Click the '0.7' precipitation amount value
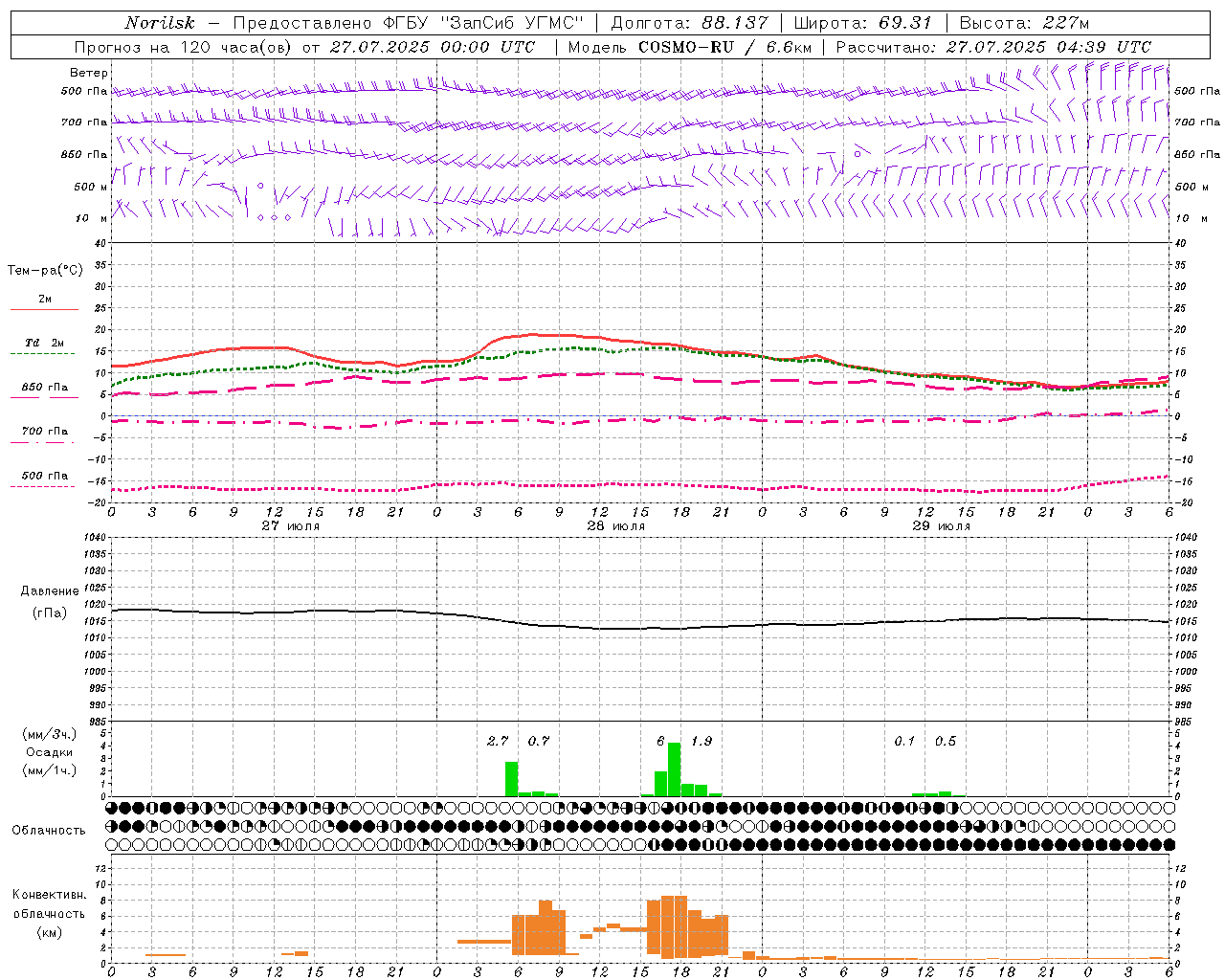Viewport: 1225px width, 980px height. point(539,741)
